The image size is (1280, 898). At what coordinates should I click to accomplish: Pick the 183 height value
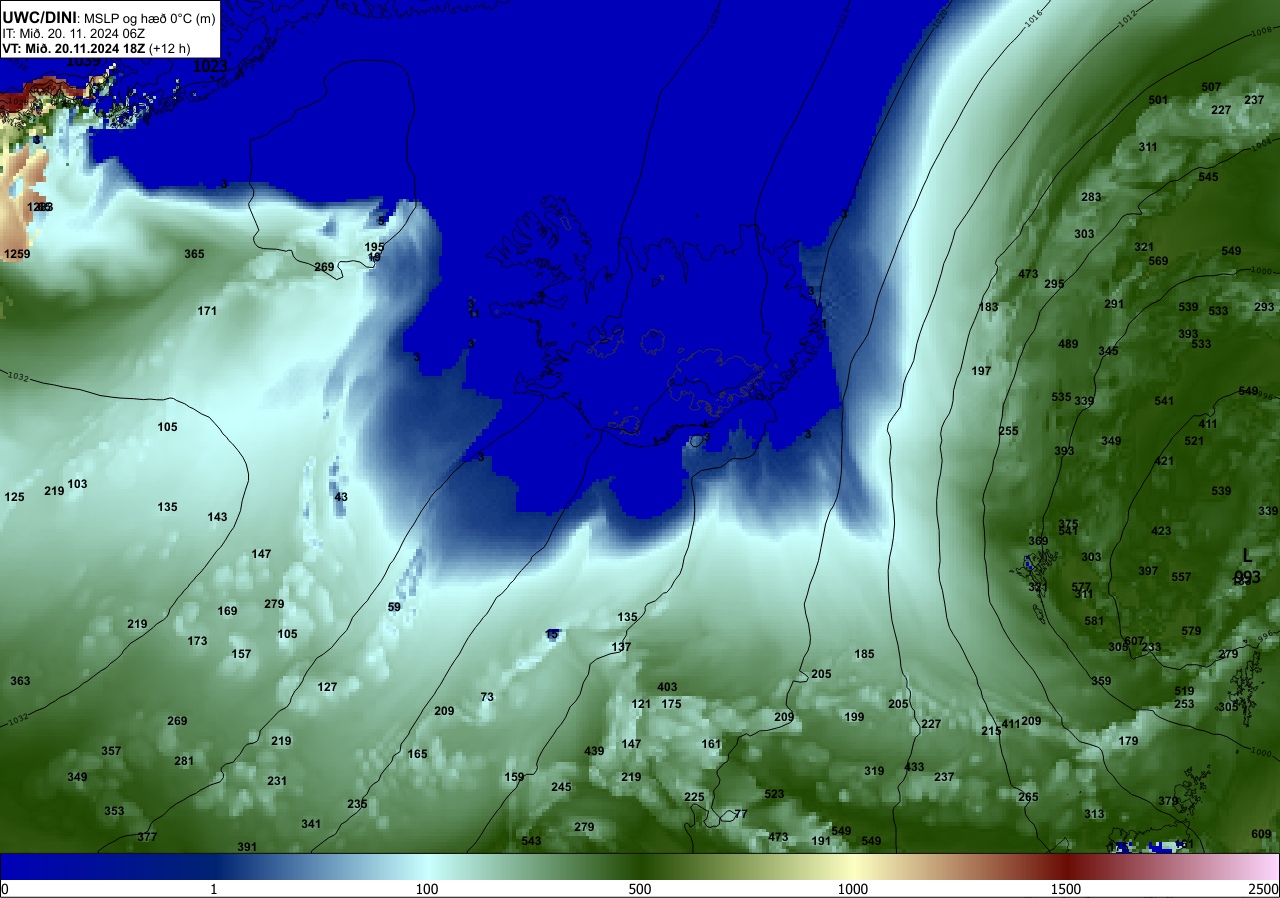(x=988, y=307)
